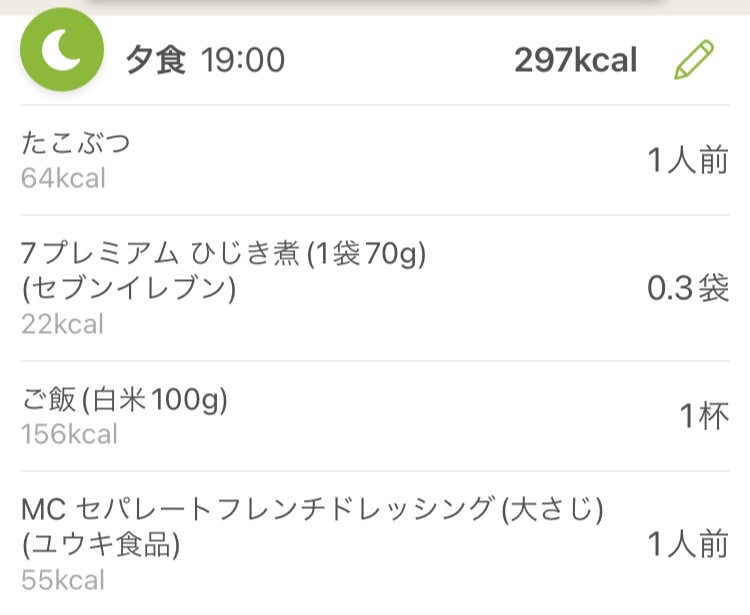
Task: Tap the 64kcal label under たこぶつ
Action: pyautogui.click(x=63, y=178)
